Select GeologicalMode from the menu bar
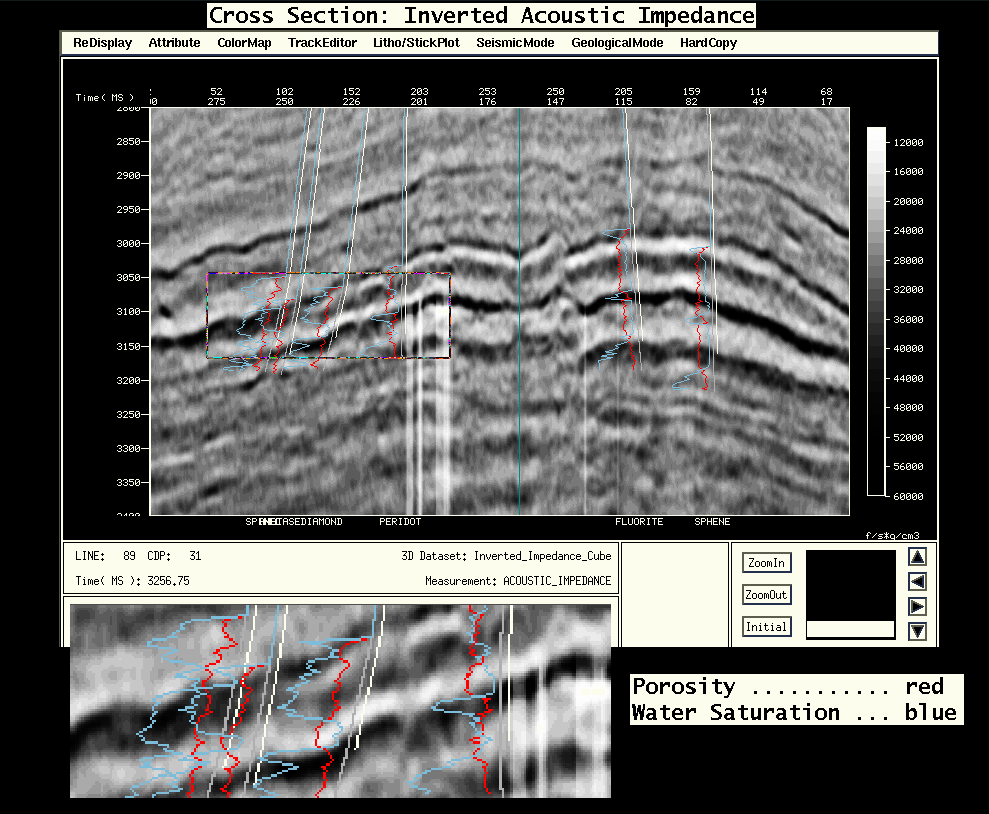The height and width of the screenshot is (814, 989). click(617, 43)
